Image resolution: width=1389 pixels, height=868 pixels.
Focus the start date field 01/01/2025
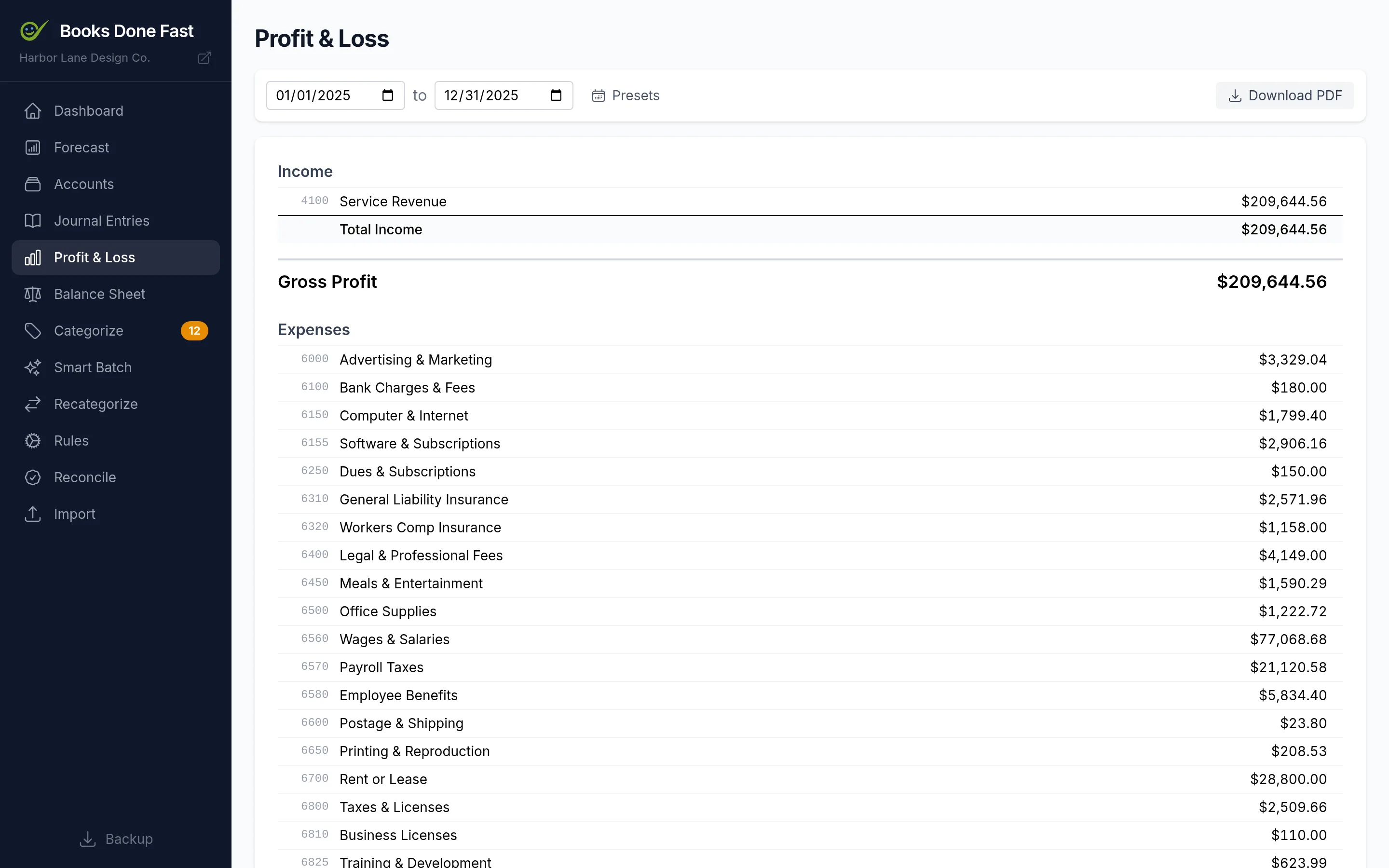pos(335,95)
